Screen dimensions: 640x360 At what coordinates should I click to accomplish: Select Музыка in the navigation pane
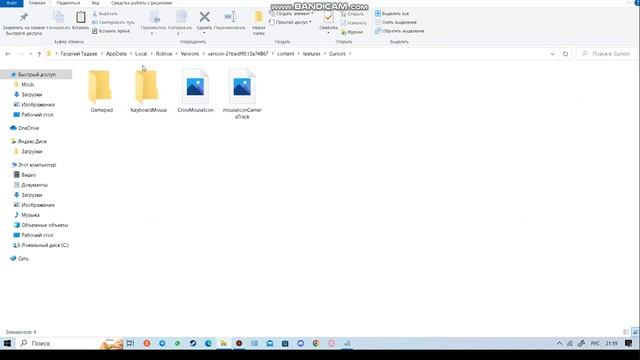31,215
